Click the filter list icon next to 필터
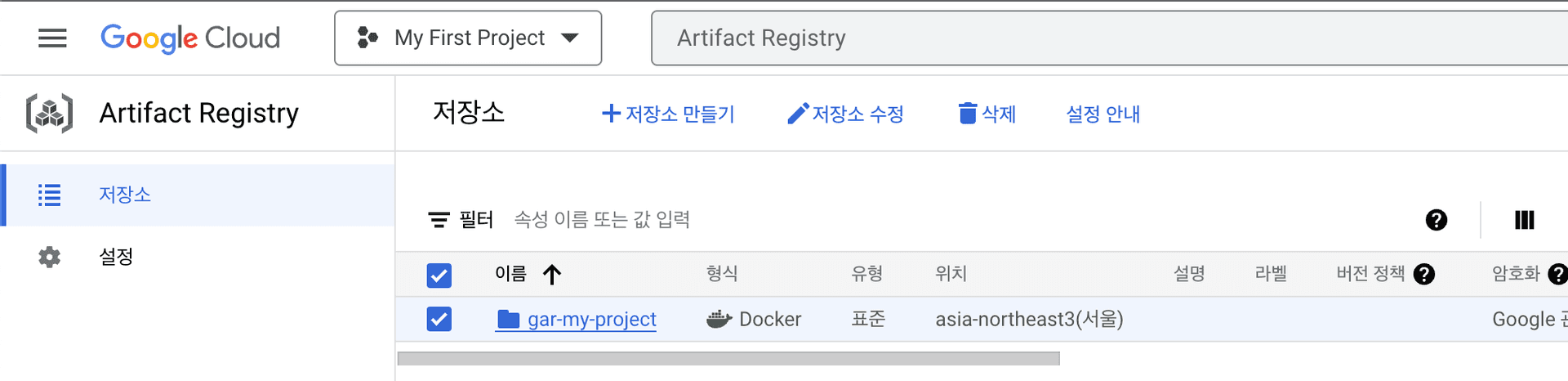The height and width of the screenshot is (381, 1568). click(439, 220)
